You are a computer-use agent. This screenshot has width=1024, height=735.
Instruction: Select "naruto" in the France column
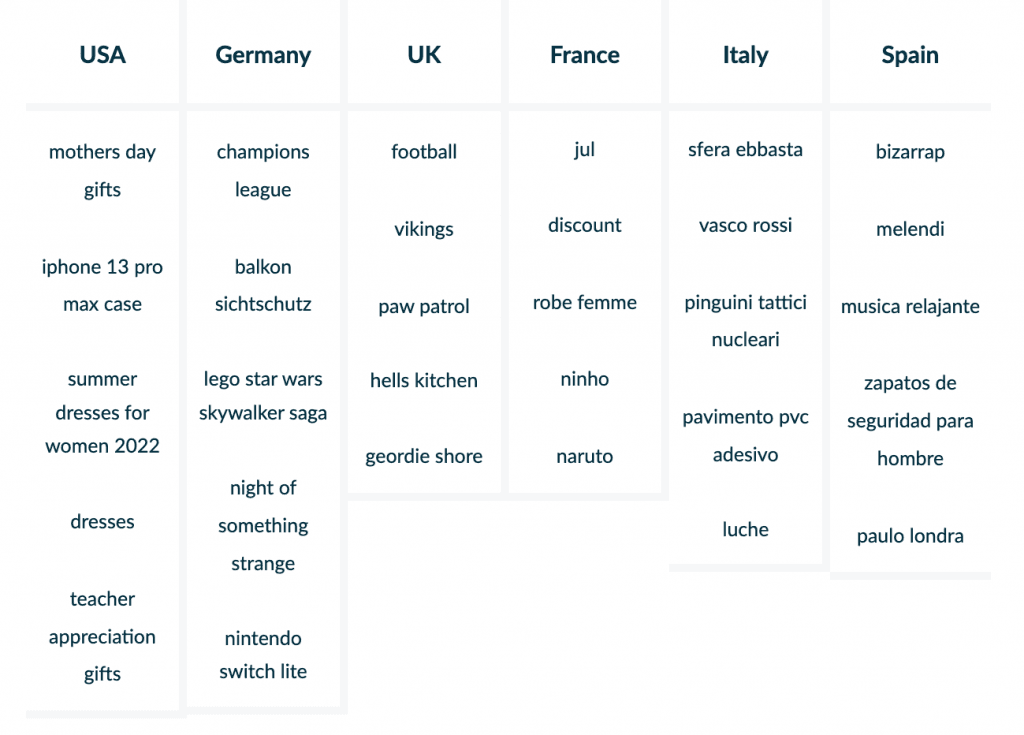[585, 456]
